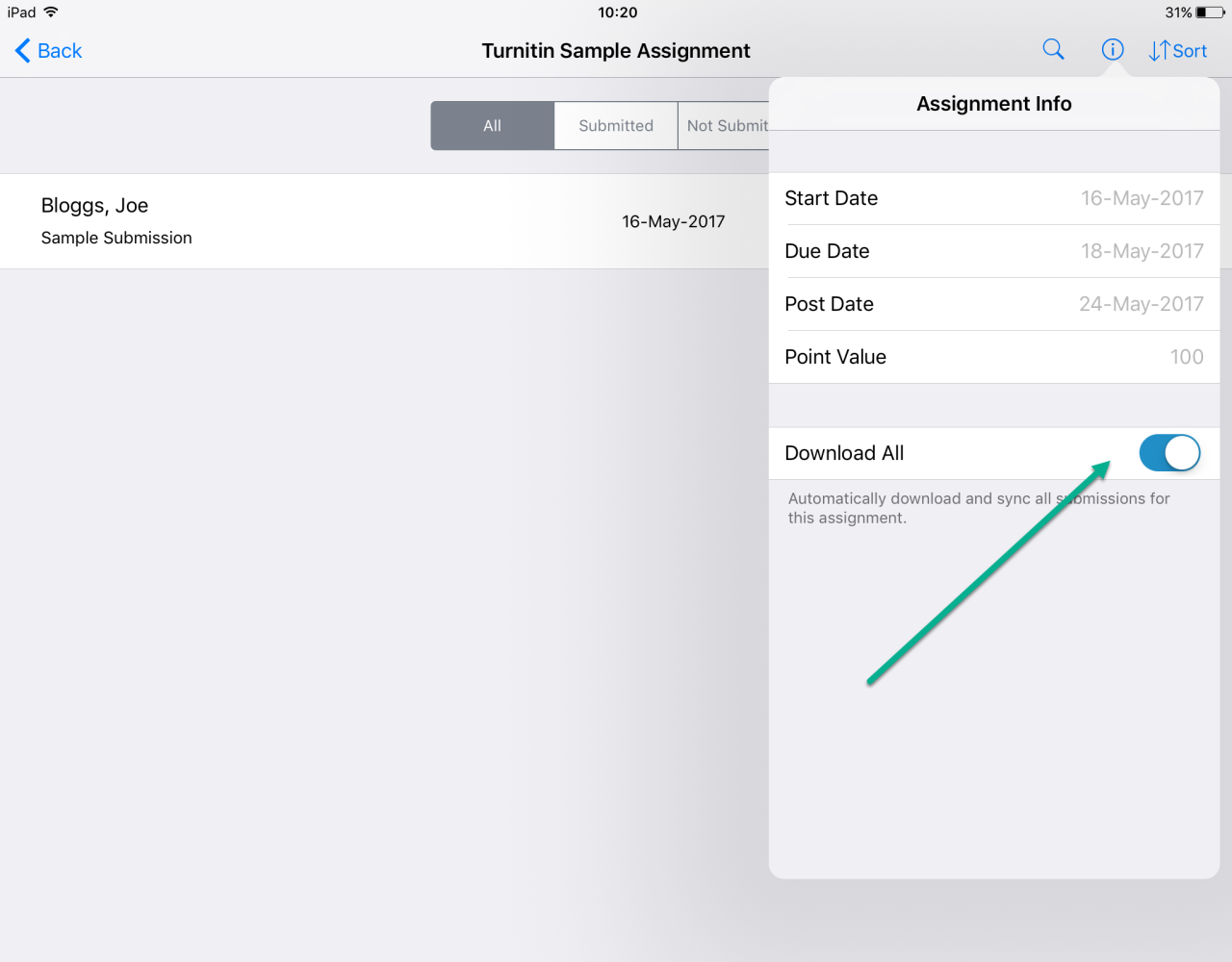Image resolution: width=1232 pixels, height=962 pixels.
Task: Select the All filter tab
Action: (492, 126)
